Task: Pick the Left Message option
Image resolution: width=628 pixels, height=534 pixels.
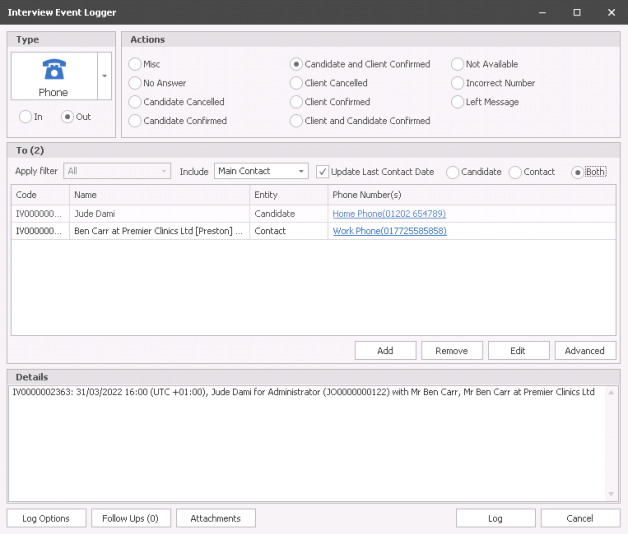Action: coord(458,102)
